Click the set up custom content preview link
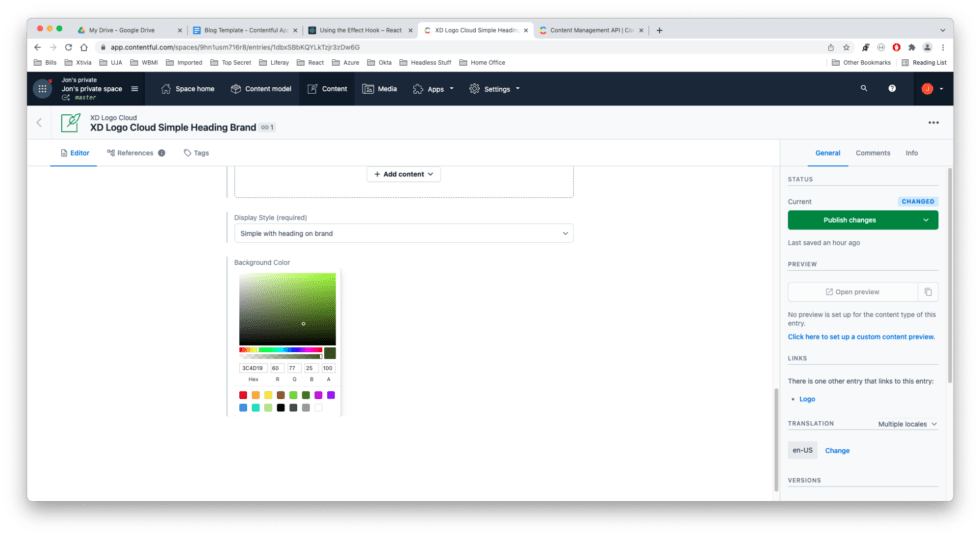Viewport: 980px width, 537px height. click(861, 337)
